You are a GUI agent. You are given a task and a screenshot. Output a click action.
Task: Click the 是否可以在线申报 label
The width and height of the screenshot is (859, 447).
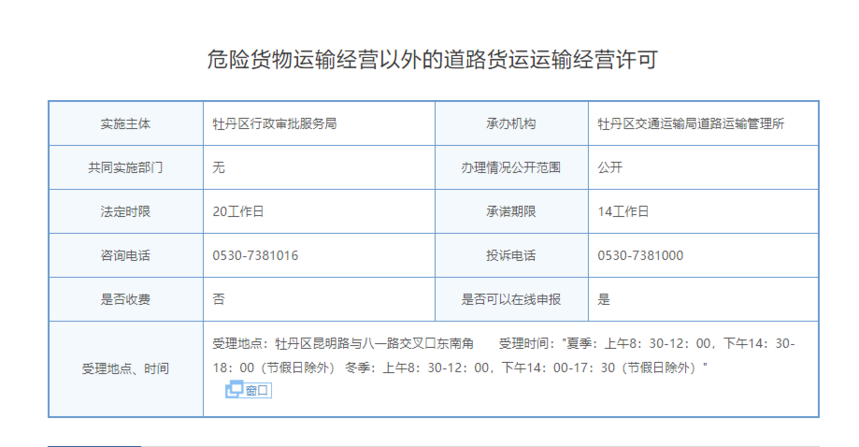click(511, 299)
